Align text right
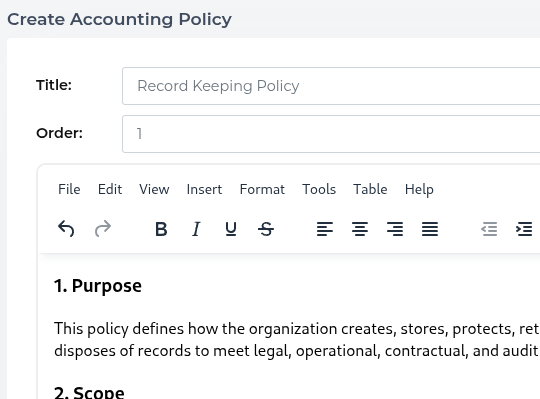This screenshot has width=540, height=399. click(395, 229)
